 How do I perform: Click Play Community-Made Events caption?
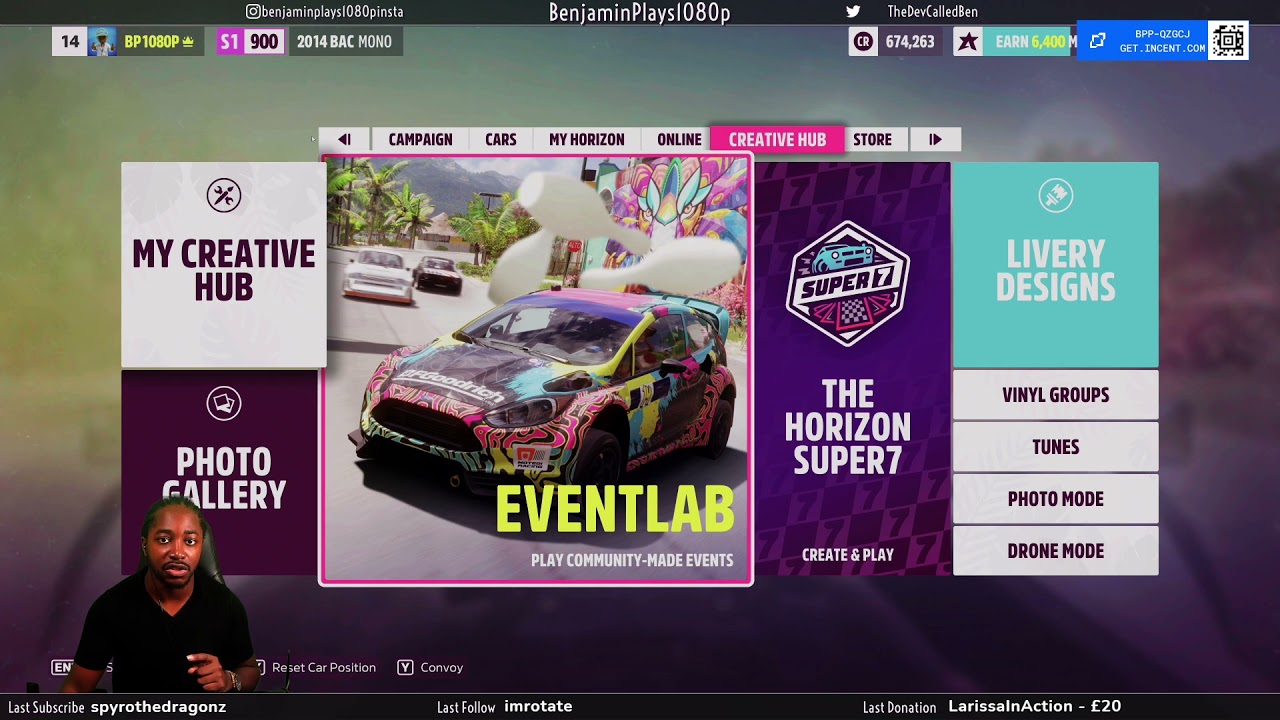(x=632, y=560)
